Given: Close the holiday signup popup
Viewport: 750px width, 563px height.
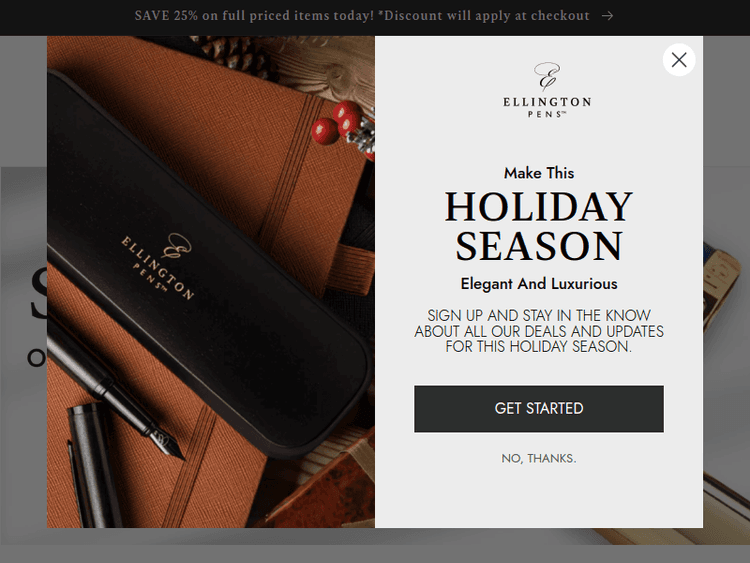Looking at the screenshot, I should (679, 60).
